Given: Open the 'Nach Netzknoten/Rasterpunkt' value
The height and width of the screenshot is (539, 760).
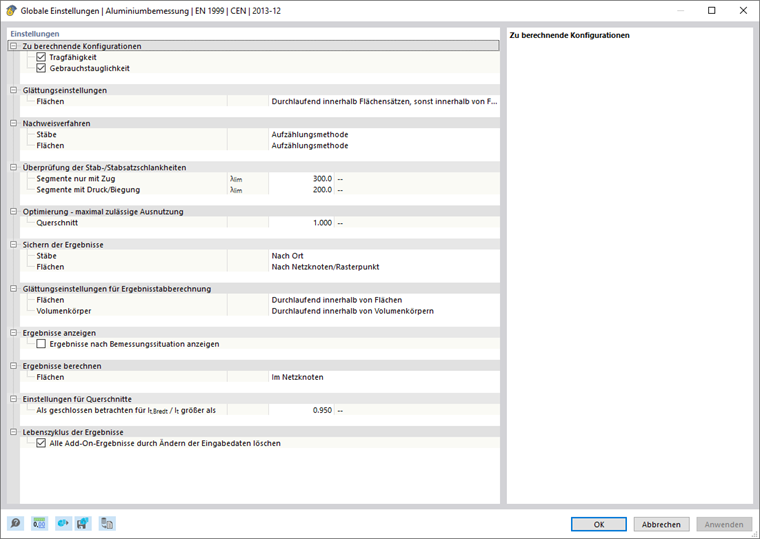Looking at the screenshot, I should (x=384, y=267).
